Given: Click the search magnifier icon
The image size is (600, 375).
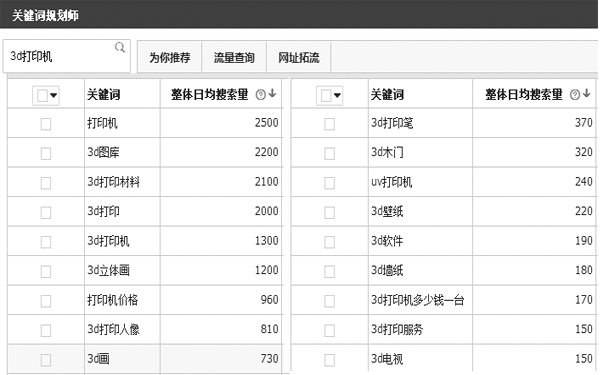Looking at the screenshot, I should 120,47.
